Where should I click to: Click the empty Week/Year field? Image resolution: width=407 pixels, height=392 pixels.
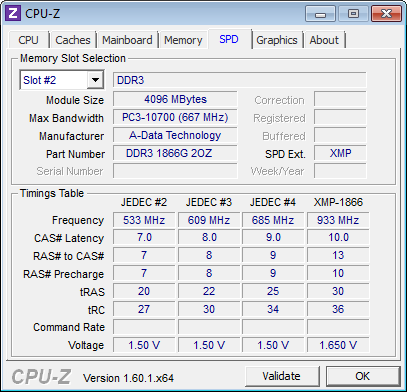coord(340,171)
